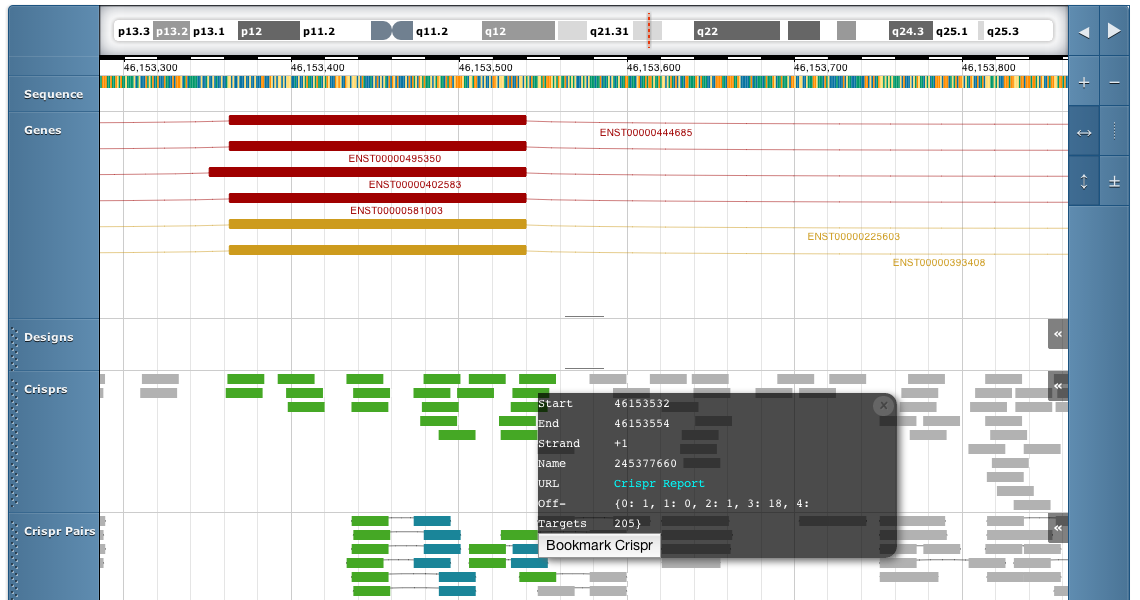This screenshot has height=600, width=1140.
Task: Click the Crisprs track drag handle
Action: click(x=14, y=440)
